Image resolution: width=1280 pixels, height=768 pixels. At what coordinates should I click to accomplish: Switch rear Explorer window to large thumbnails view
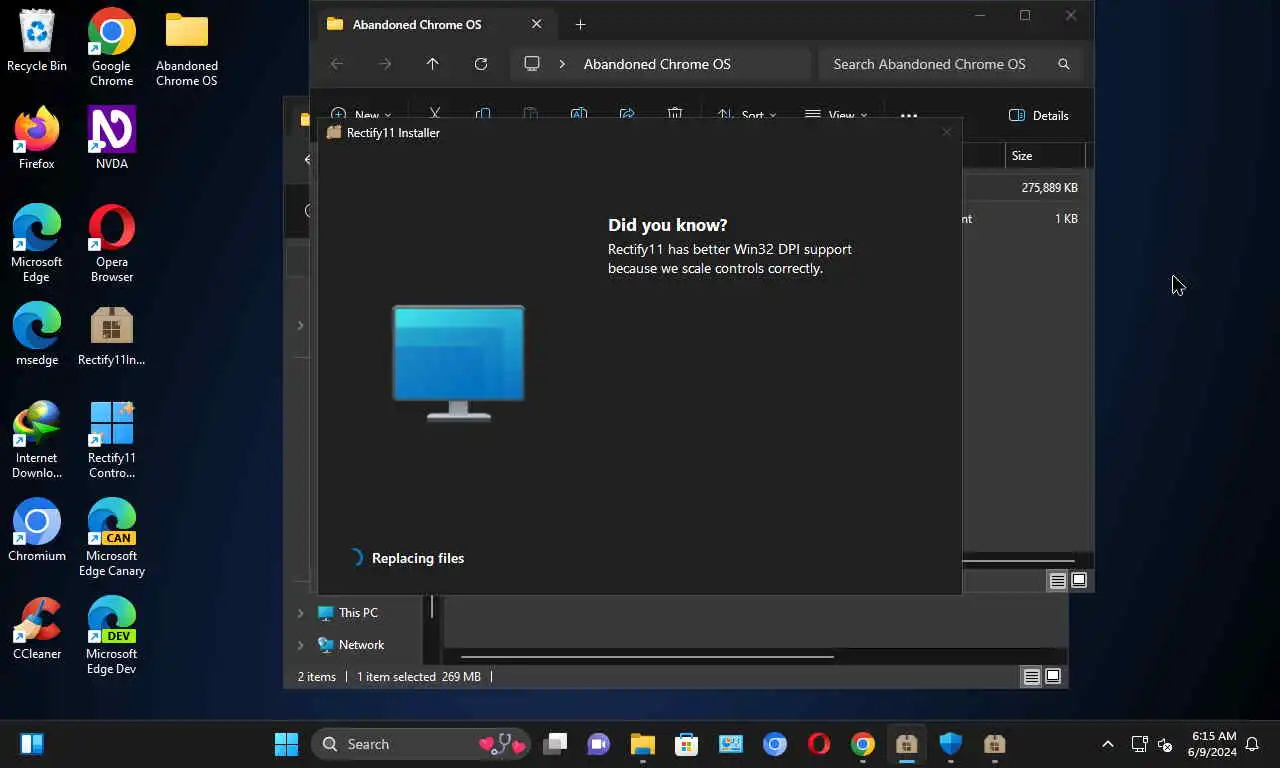[x=1053, y=677]
